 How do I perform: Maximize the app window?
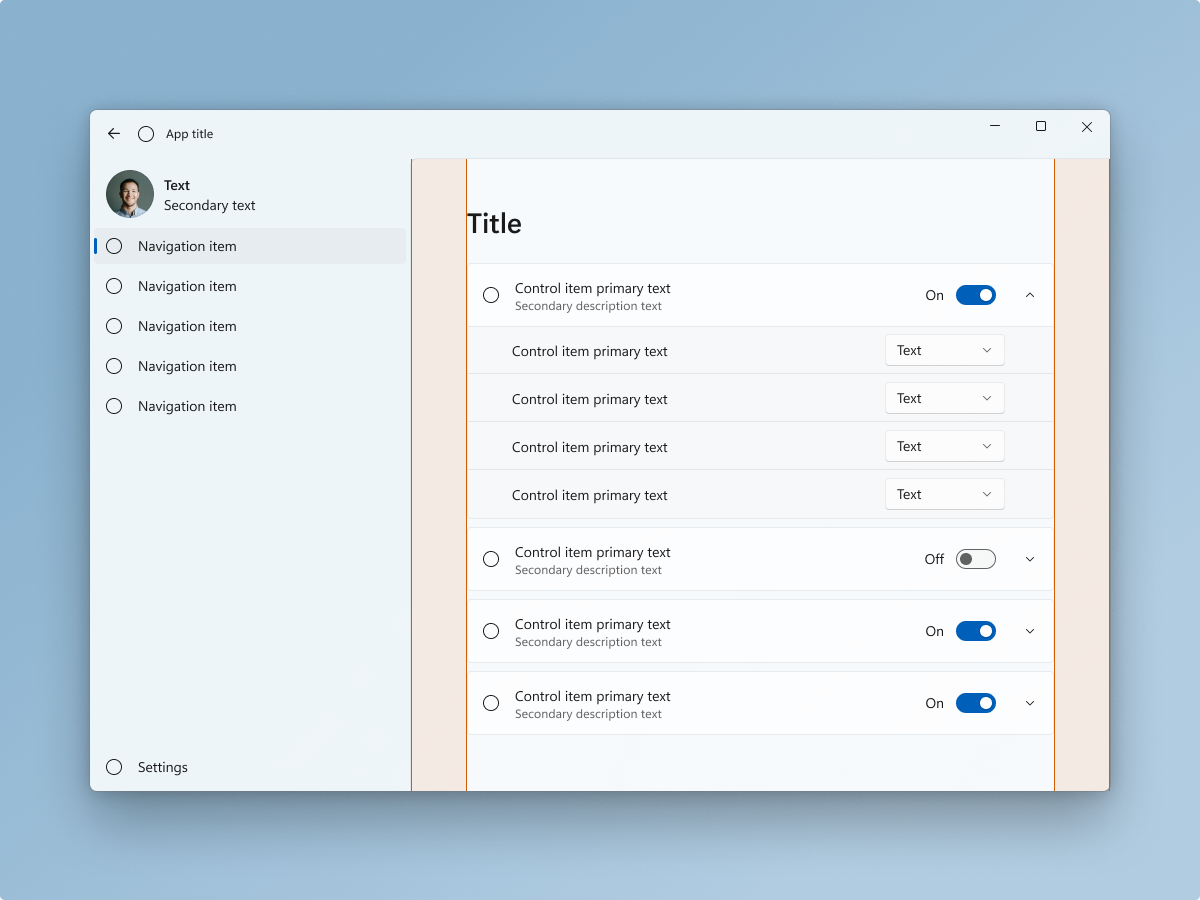click(1041, 127)
